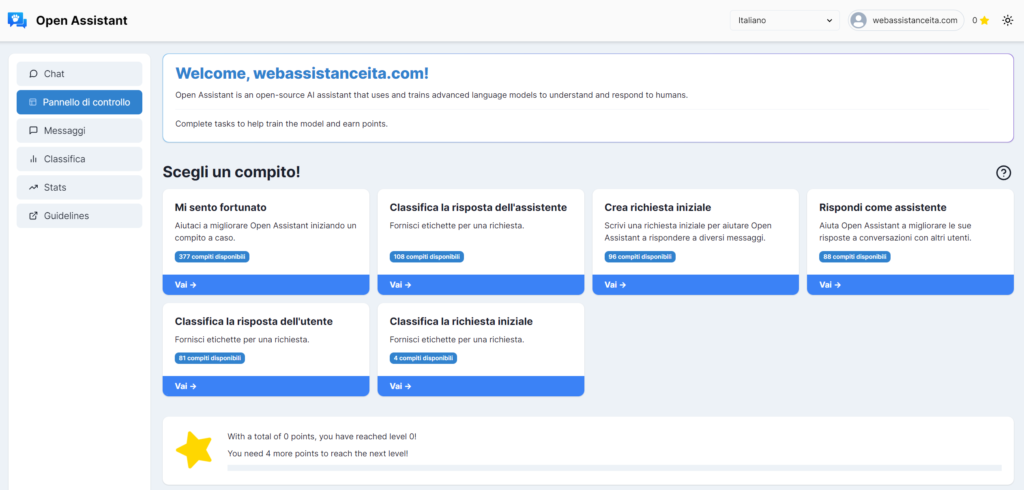Click Vai on Classifica la risposta dell'utente
1024x490 pixels.
[x=266, y=386]
